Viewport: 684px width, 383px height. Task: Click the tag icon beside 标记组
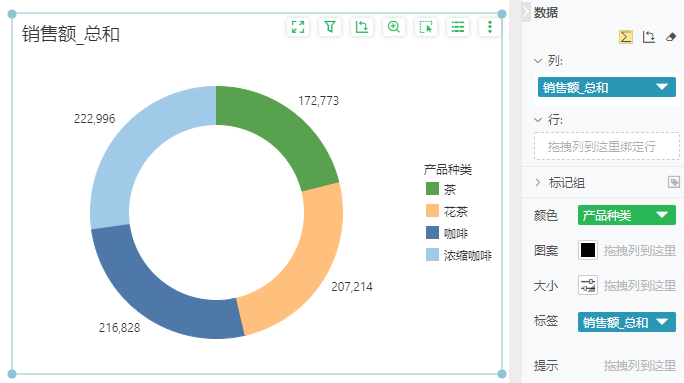tap(674, 182)
